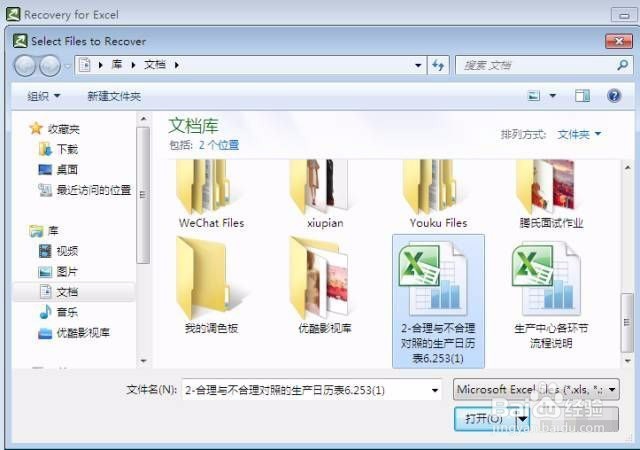Click the sidebar scrollbar thumb

[143, 195]
